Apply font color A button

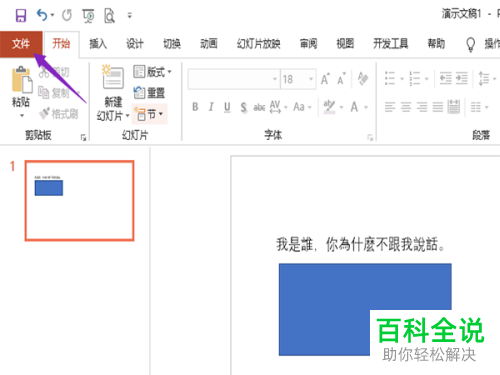pos(354,107)
